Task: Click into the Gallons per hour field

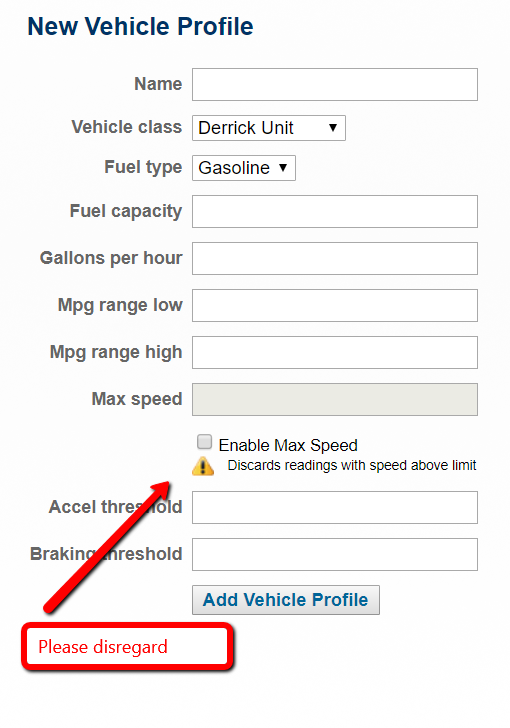Action: (x=335, y=259)
